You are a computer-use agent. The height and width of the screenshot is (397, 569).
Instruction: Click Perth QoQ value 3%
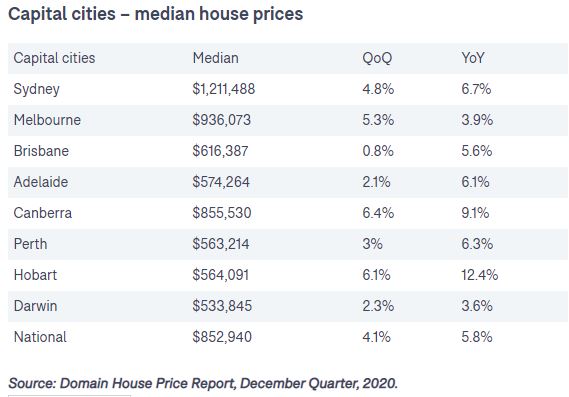[x=372, y=244]
